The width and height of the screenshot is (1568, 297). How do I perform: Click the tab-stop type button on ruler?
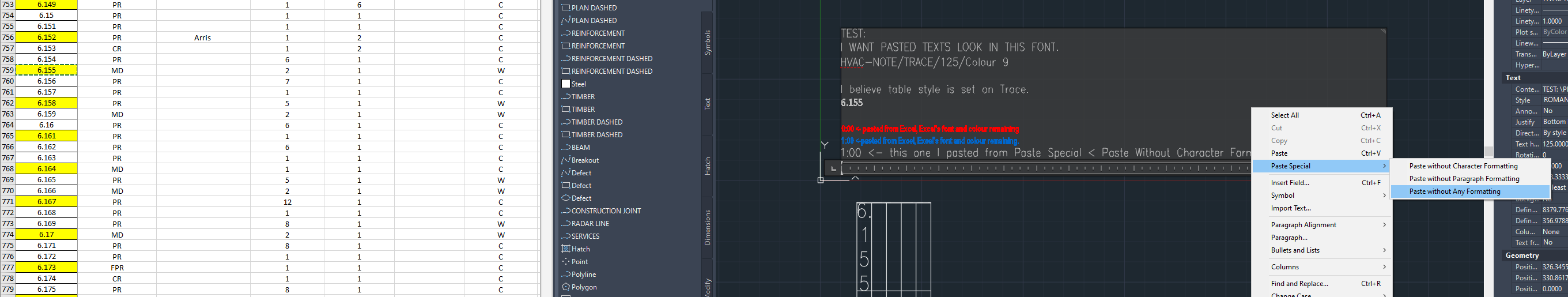(833, 168)
